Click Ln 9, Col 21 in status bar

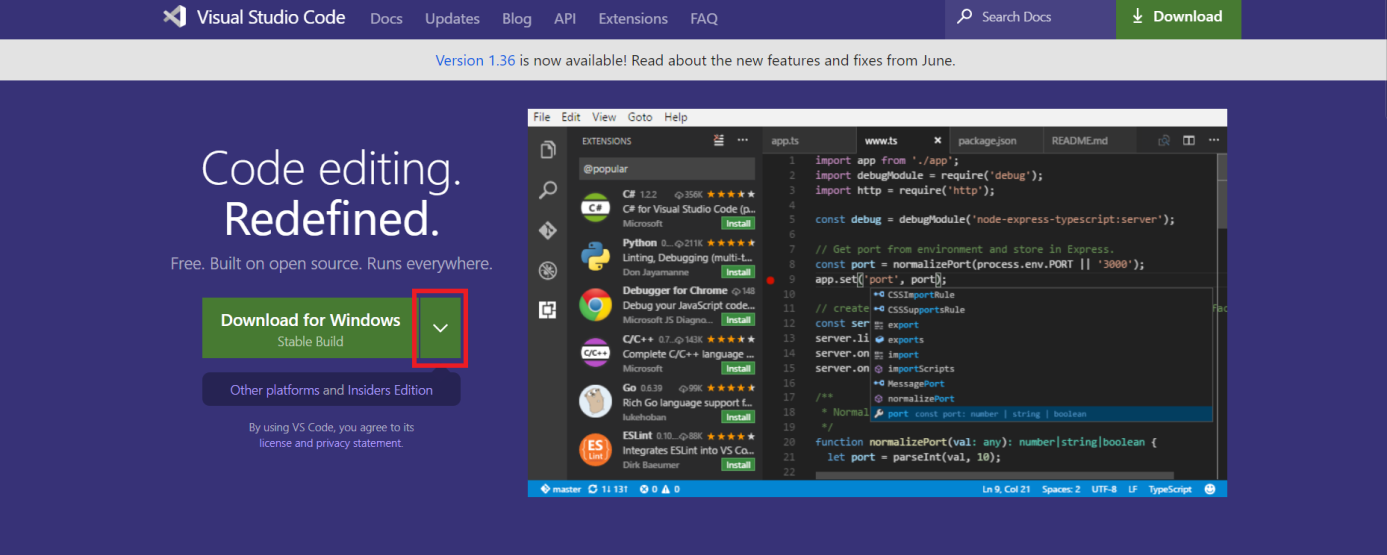point(1005,489)
